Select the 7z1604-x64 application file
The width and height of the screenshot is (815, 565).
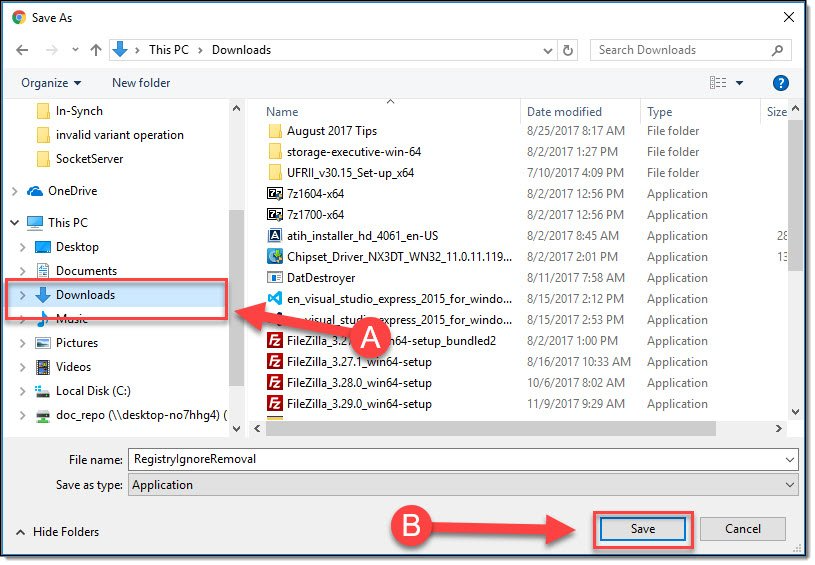315,194
